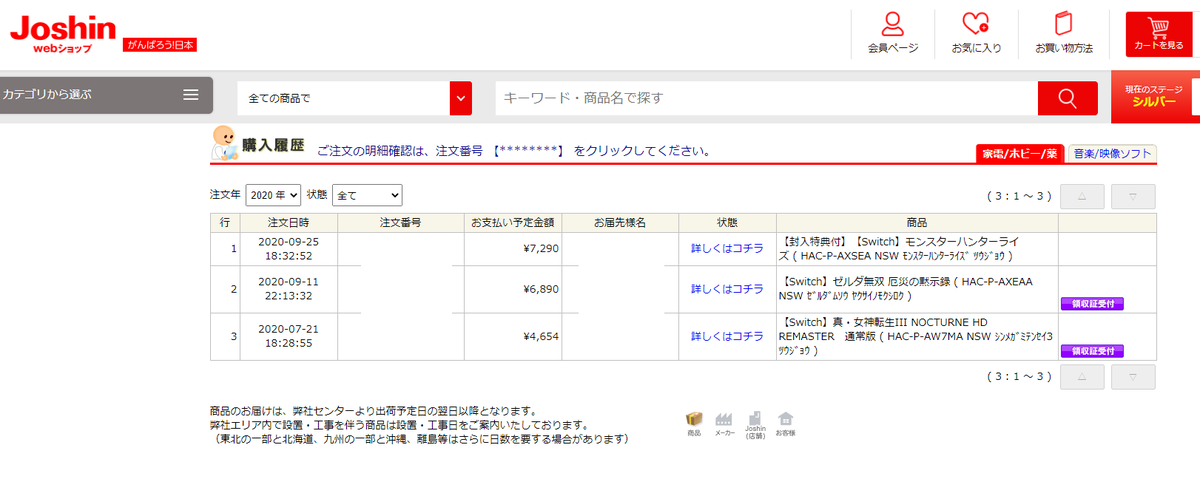Click the 注文番号 column header
The height and width of the screenshot is (496, 1200).
pyautogui.click(x=401, y=222)
